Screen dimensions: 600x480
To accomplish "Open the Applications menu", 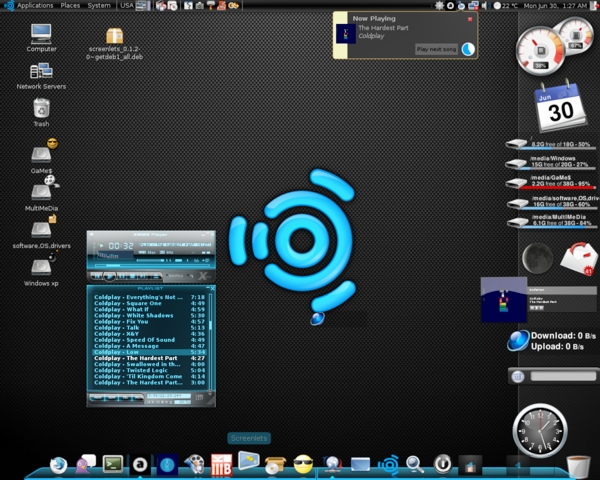I will coord(35,5).
